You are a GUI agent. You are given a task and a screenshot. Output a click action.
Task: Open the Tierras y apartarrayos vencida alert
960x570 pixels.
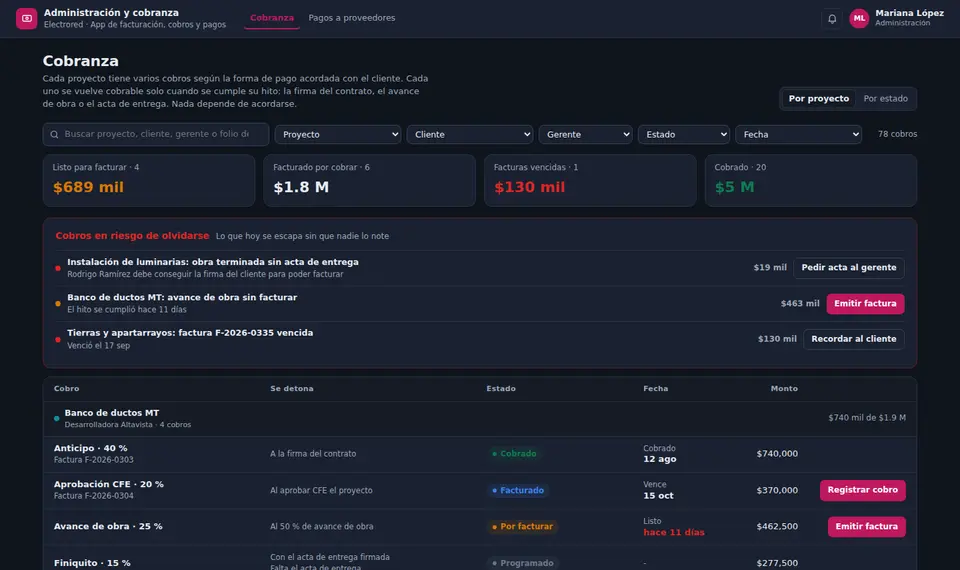(x=479, y=339)
